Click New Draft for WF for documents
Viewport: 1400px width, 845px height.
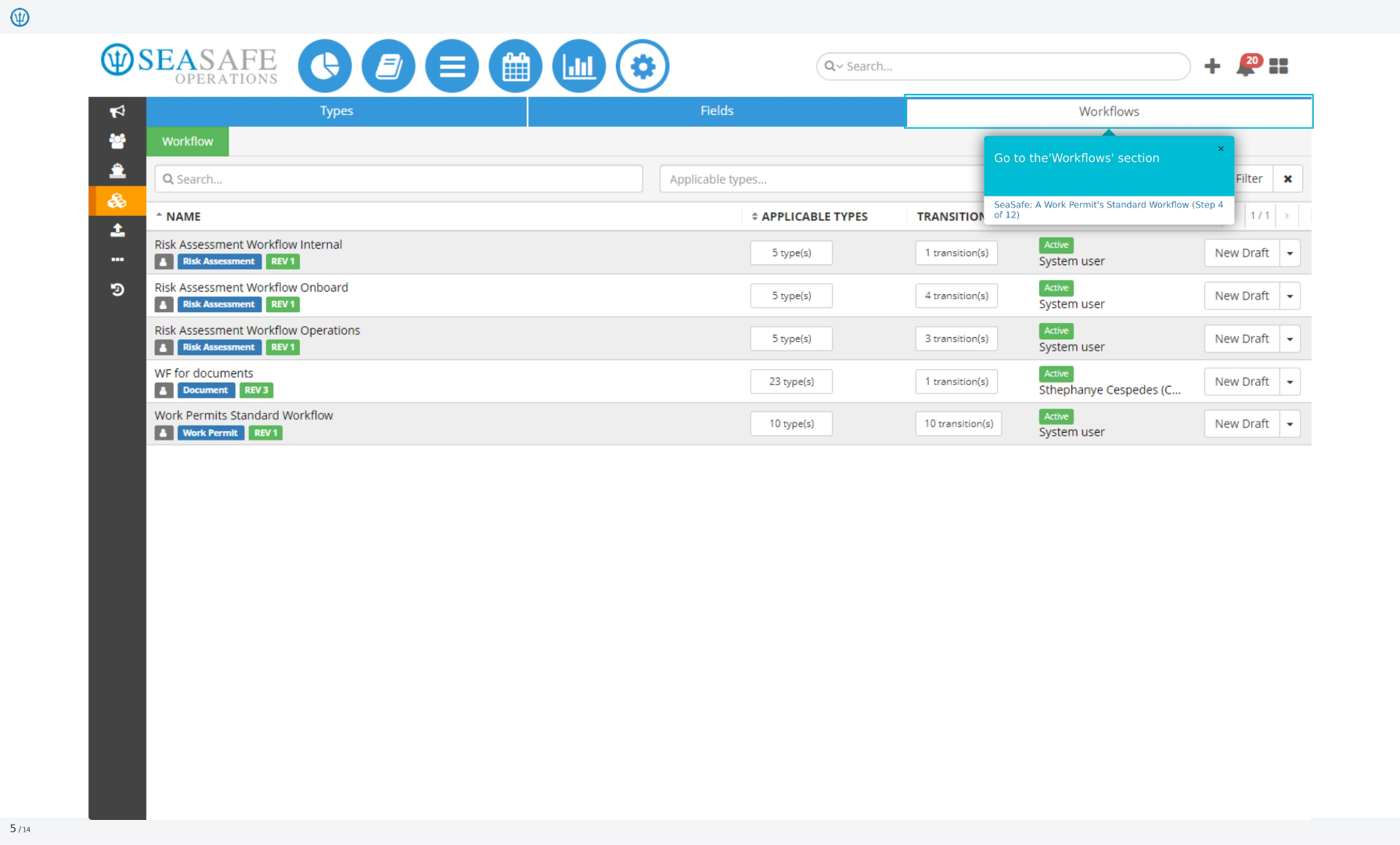[x=1242, y=382]
